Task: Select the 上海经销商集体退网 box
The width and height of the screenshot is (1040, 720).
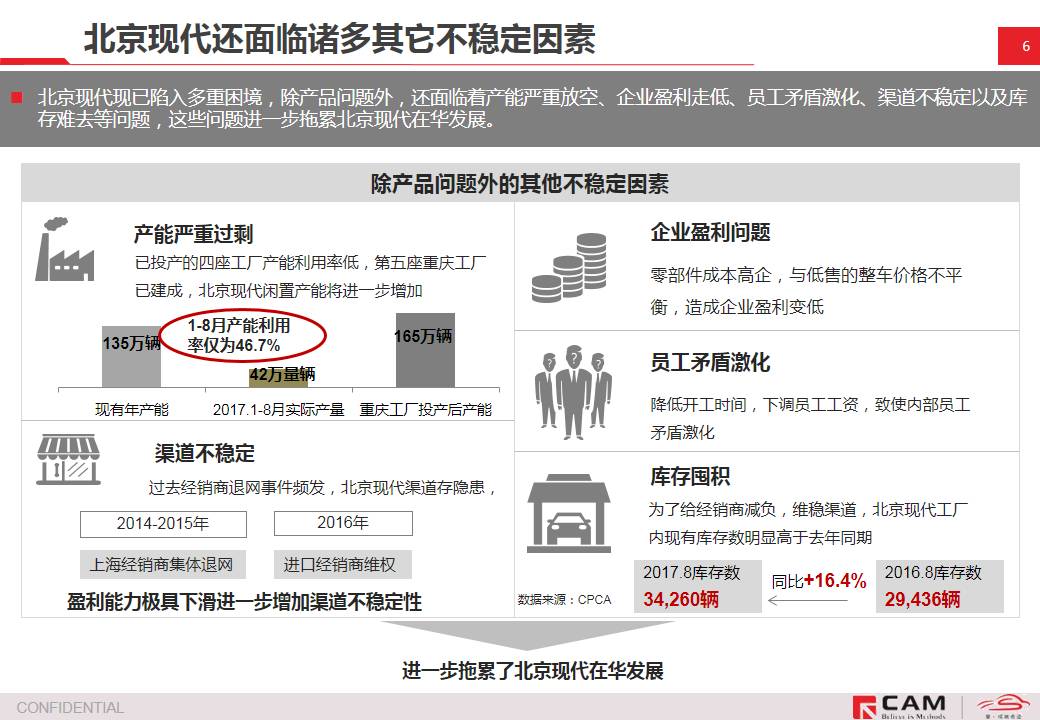Action: point(162,564)
